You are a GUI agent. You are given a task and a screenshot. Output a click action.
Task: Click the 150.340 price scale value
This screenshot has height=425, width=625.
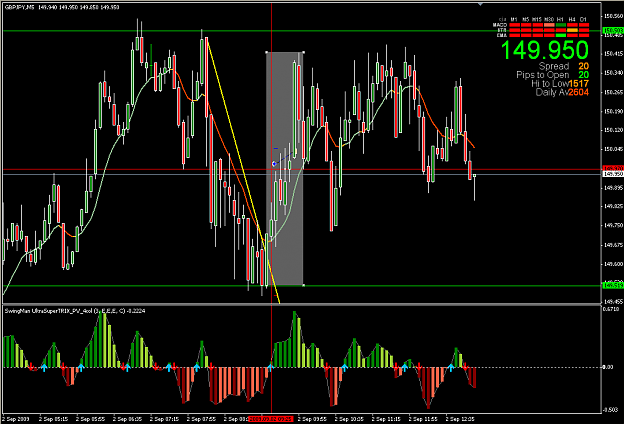coord(614,73)
